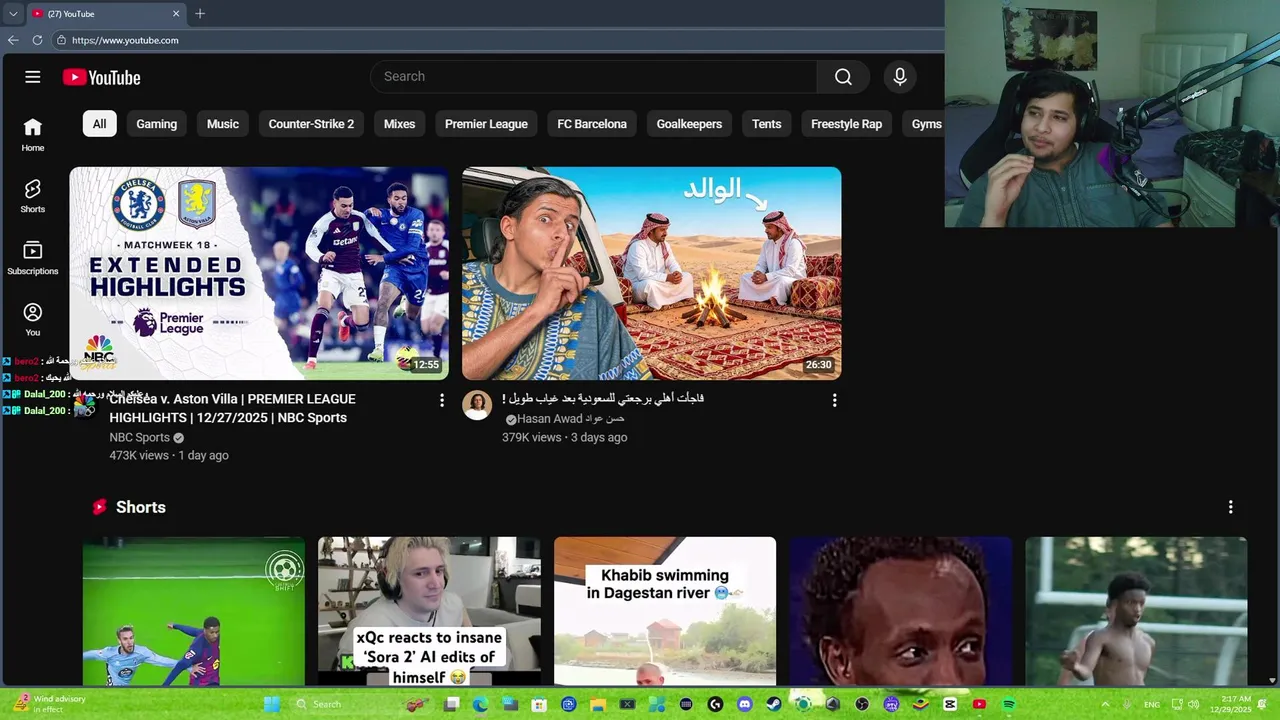Reload the page with refresh button
This screenshot has width=1280, height=720.
37,40
